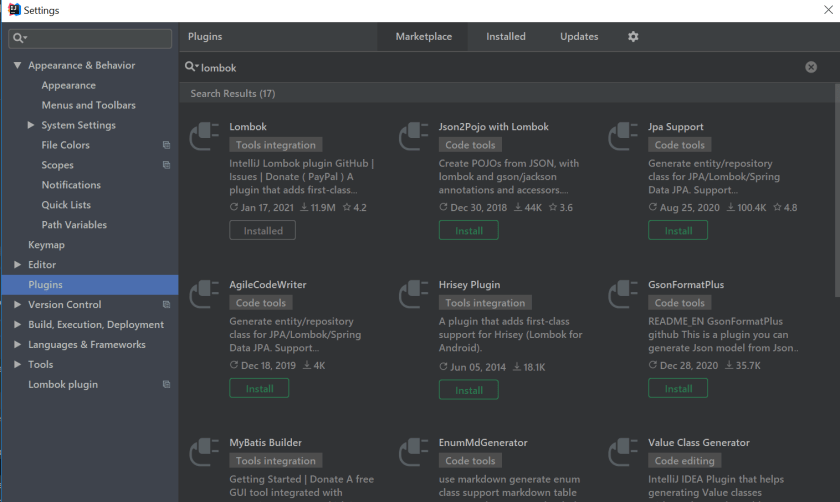This screenshot has height=502, width=840.
Task: Install the Hrisey Plugin
Action: tap(469, 390)
